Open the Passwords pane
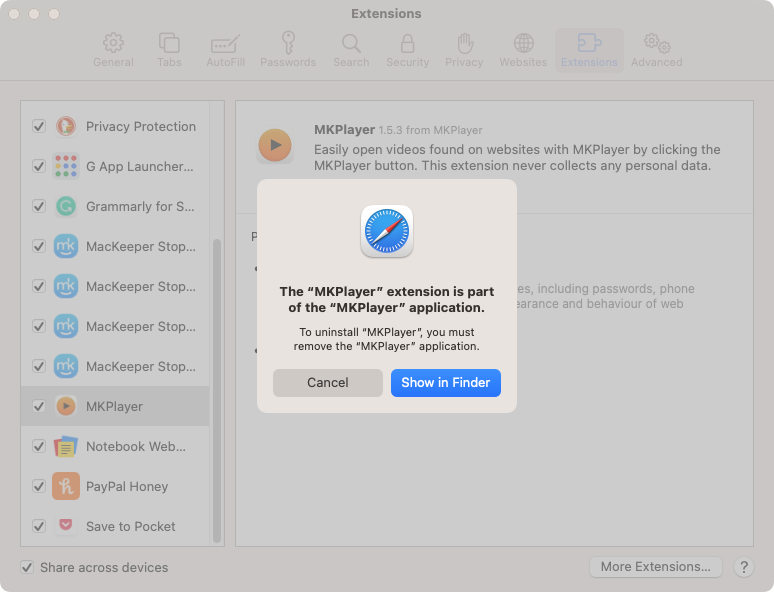 point(288,50)
